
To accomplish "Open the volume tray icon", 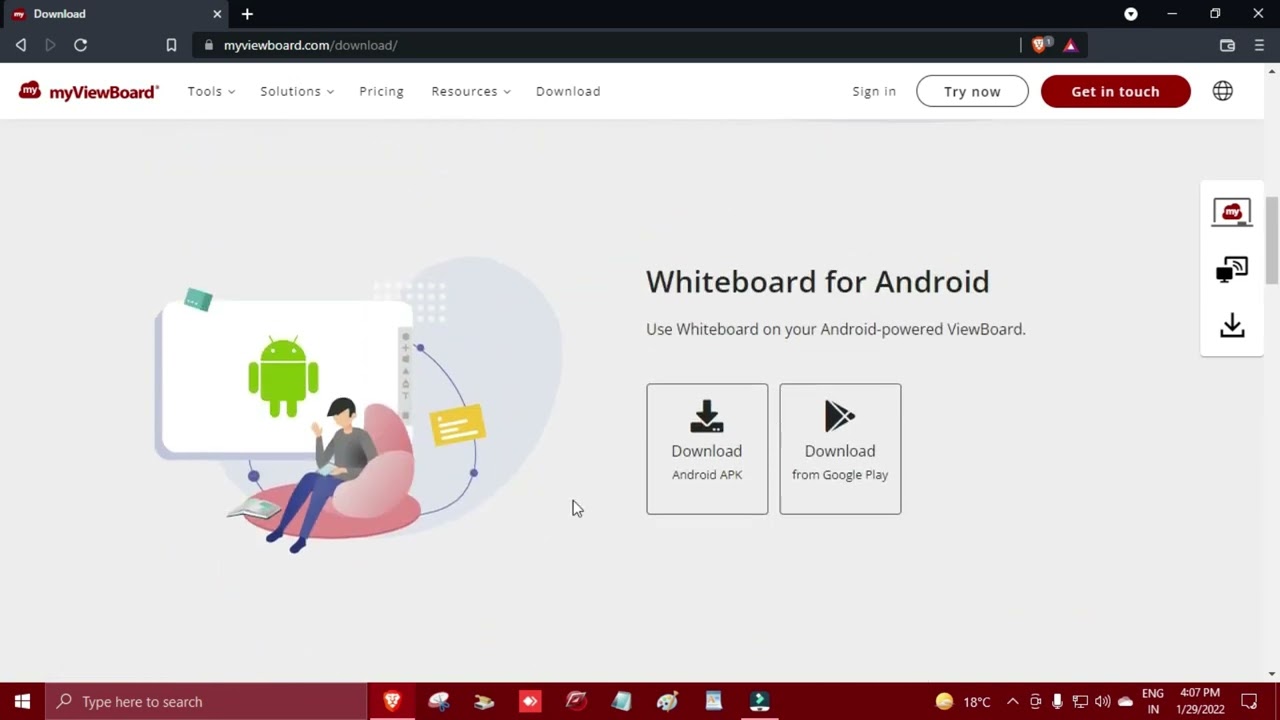I will click(1102, 701).
